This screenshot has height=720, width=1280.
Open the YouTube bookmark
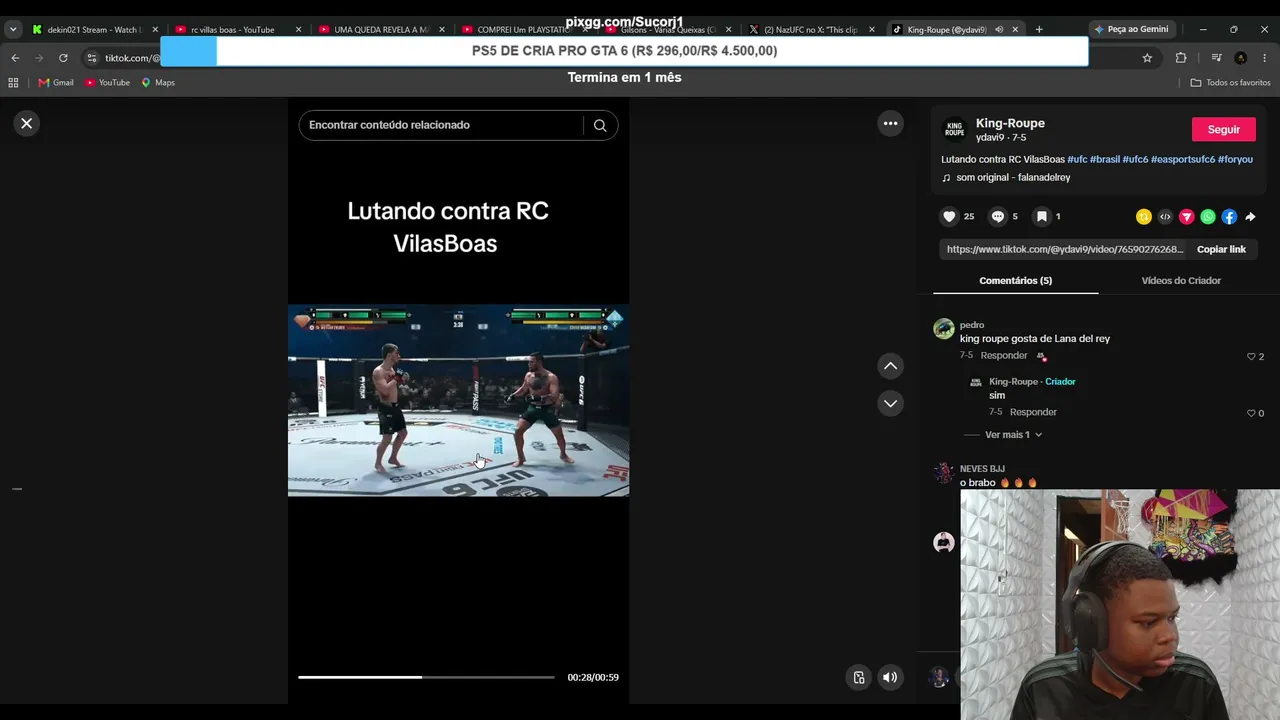point(107,83)
